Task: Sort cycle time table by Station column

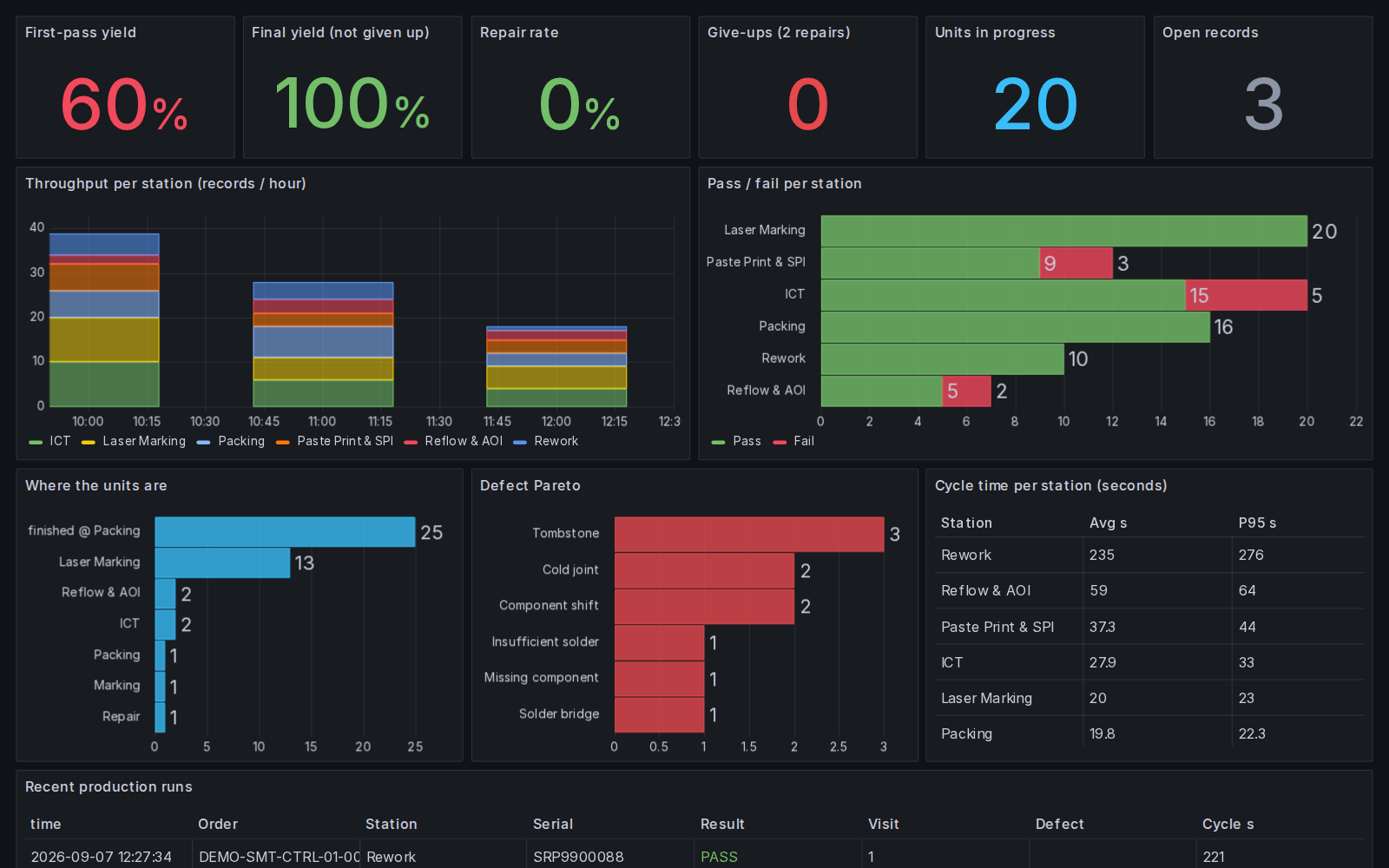Action: tap(966, 523)
